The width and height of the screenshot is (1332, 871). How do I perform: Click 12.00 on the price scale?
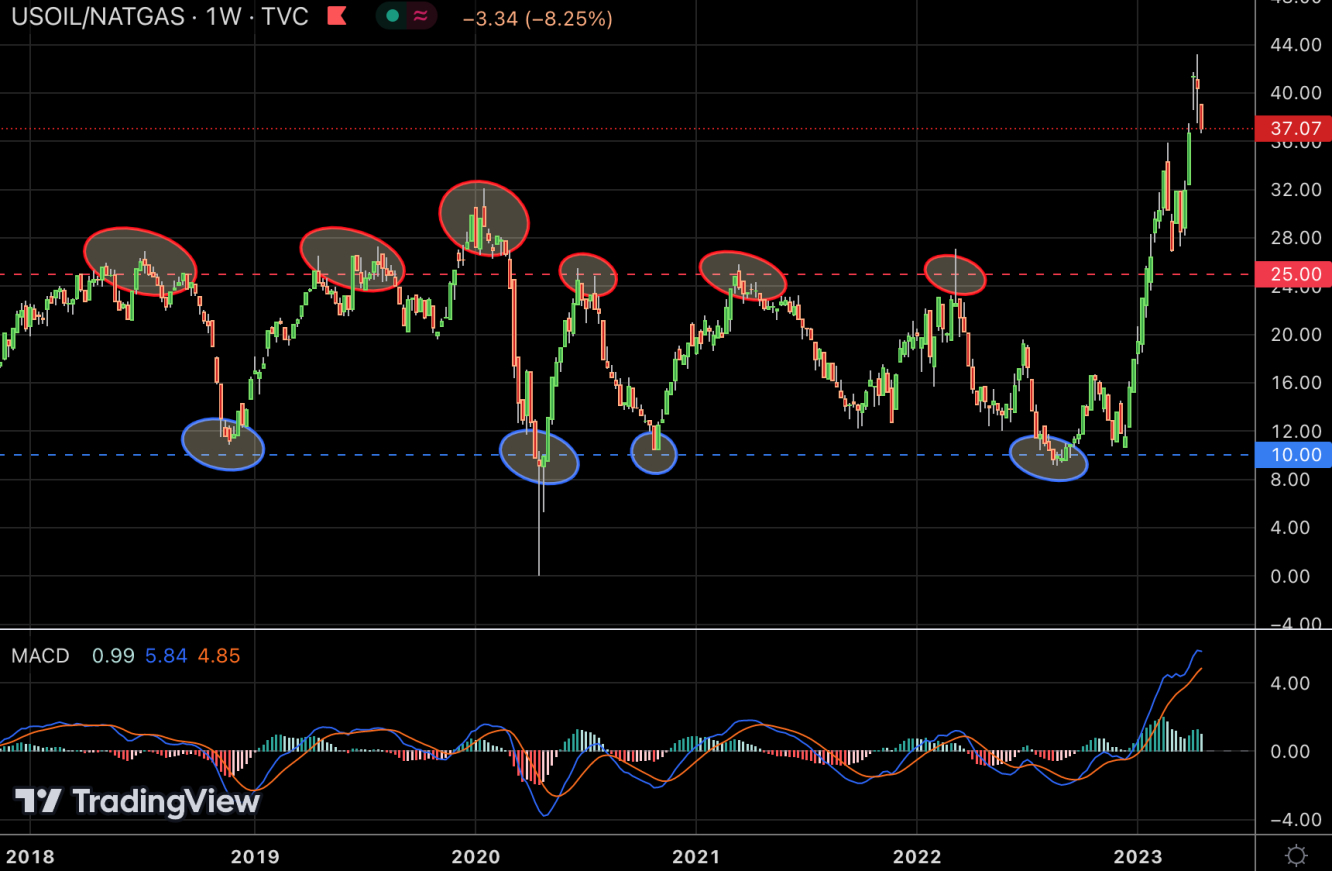click(x=1296, y=432)
